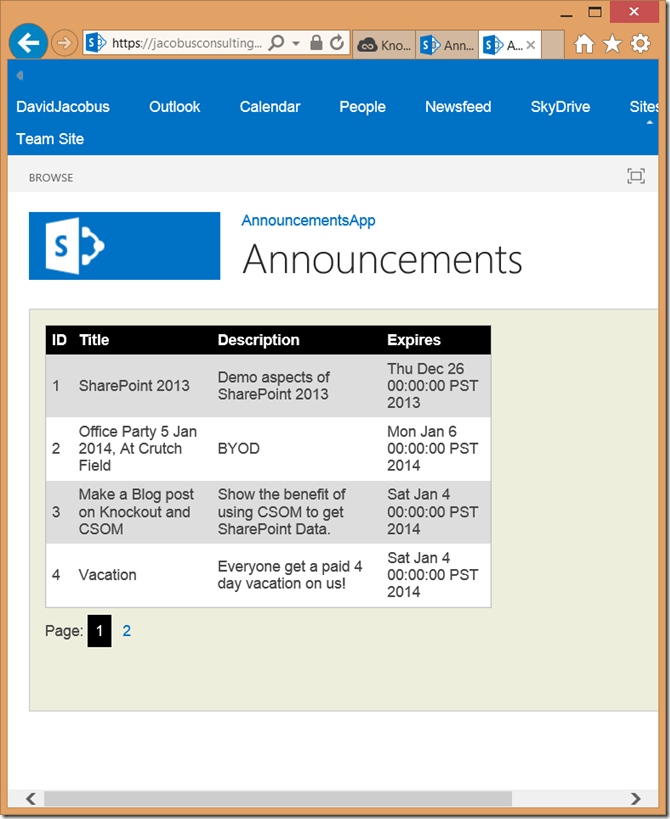The image size is (670, 819).
Task: Click the Team Site link
Action: tap(50, 139)
